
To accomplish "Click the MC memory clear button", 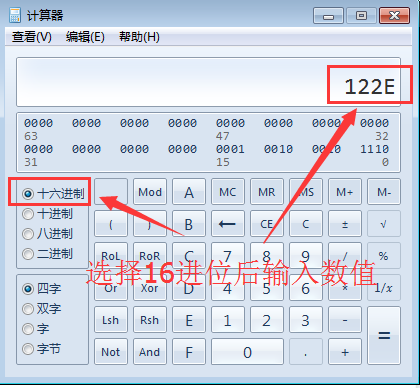I will tap(228, 192).
